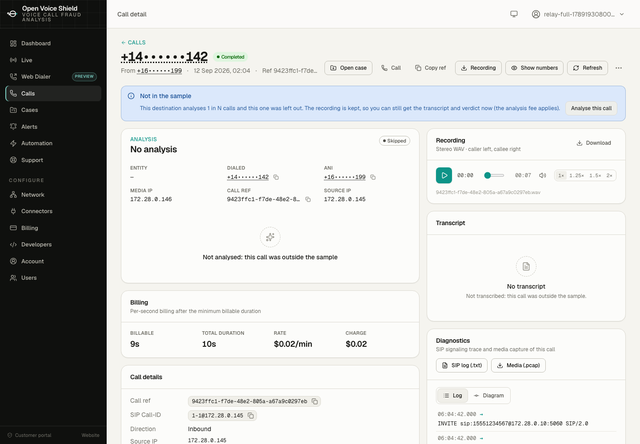Image resolution: width=640 pixels, height=444 pixels.
Task: Click the Billing card icon
Action: 13,228
